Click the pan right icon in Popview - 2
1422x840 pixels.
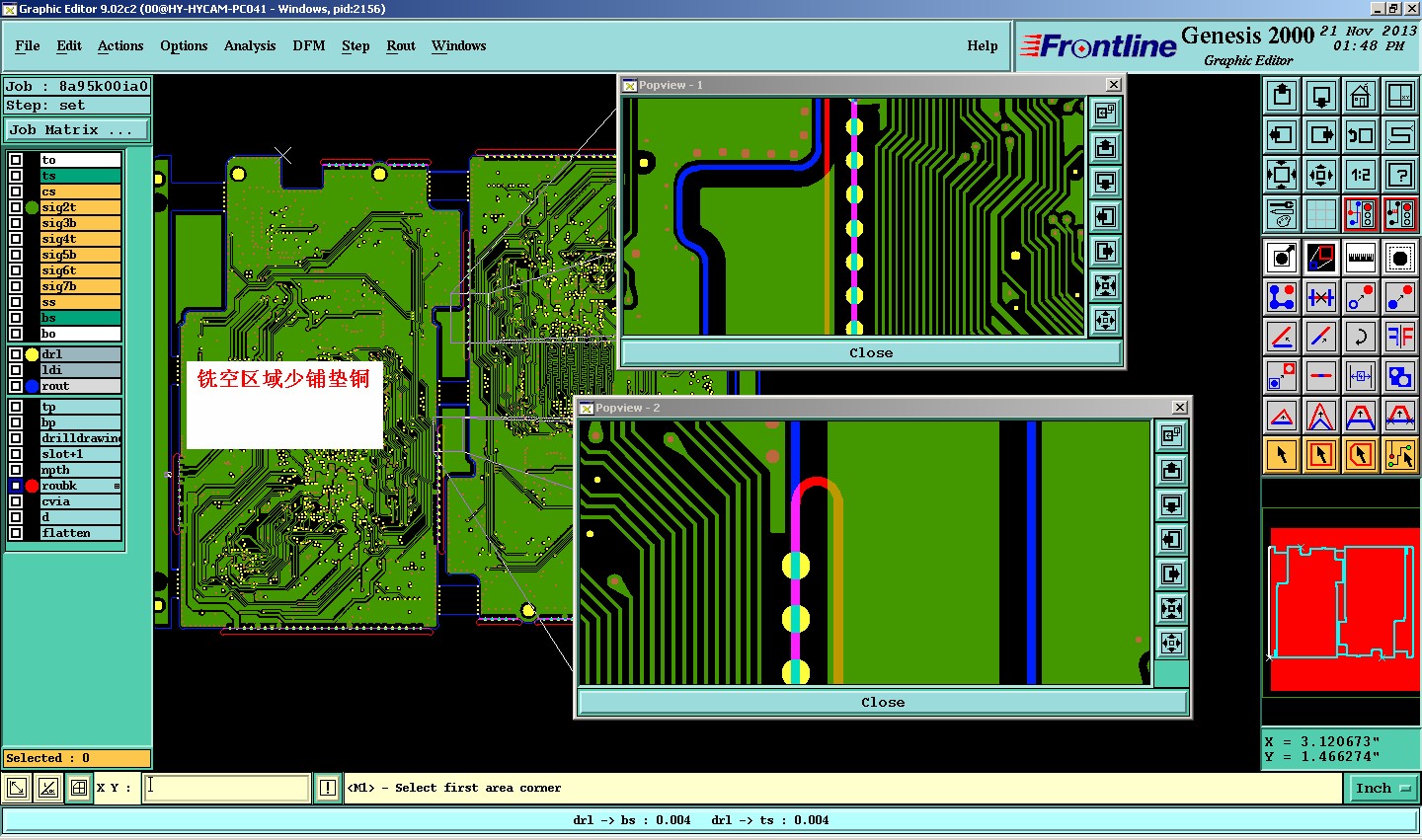point(1171,574)
